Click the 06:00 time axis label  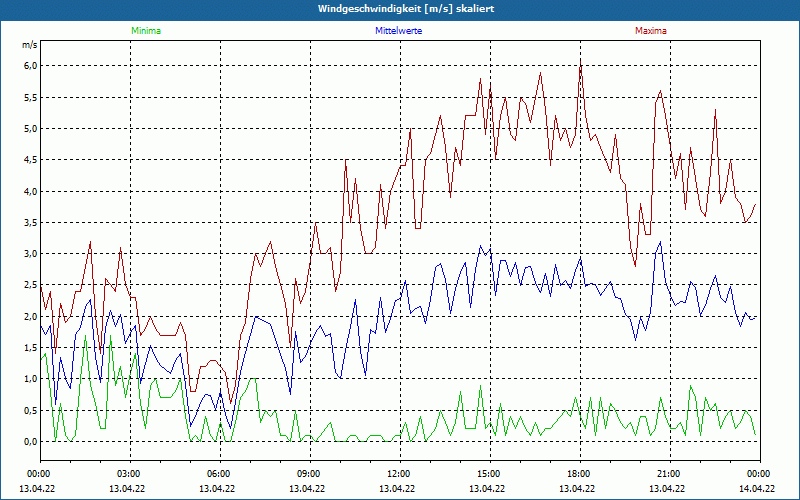pos(219,474)
